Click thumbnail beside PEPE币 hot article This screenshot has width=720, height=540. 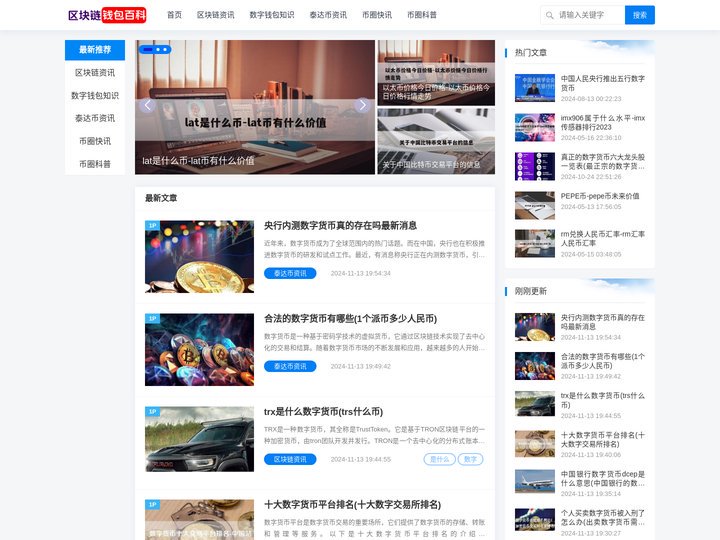534,205
